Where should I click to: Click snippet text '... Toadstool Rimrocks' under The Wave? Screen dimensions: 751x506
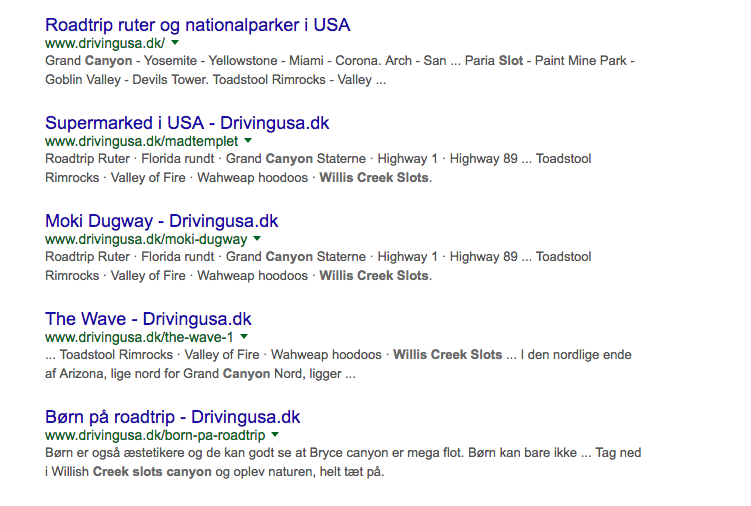338,355
